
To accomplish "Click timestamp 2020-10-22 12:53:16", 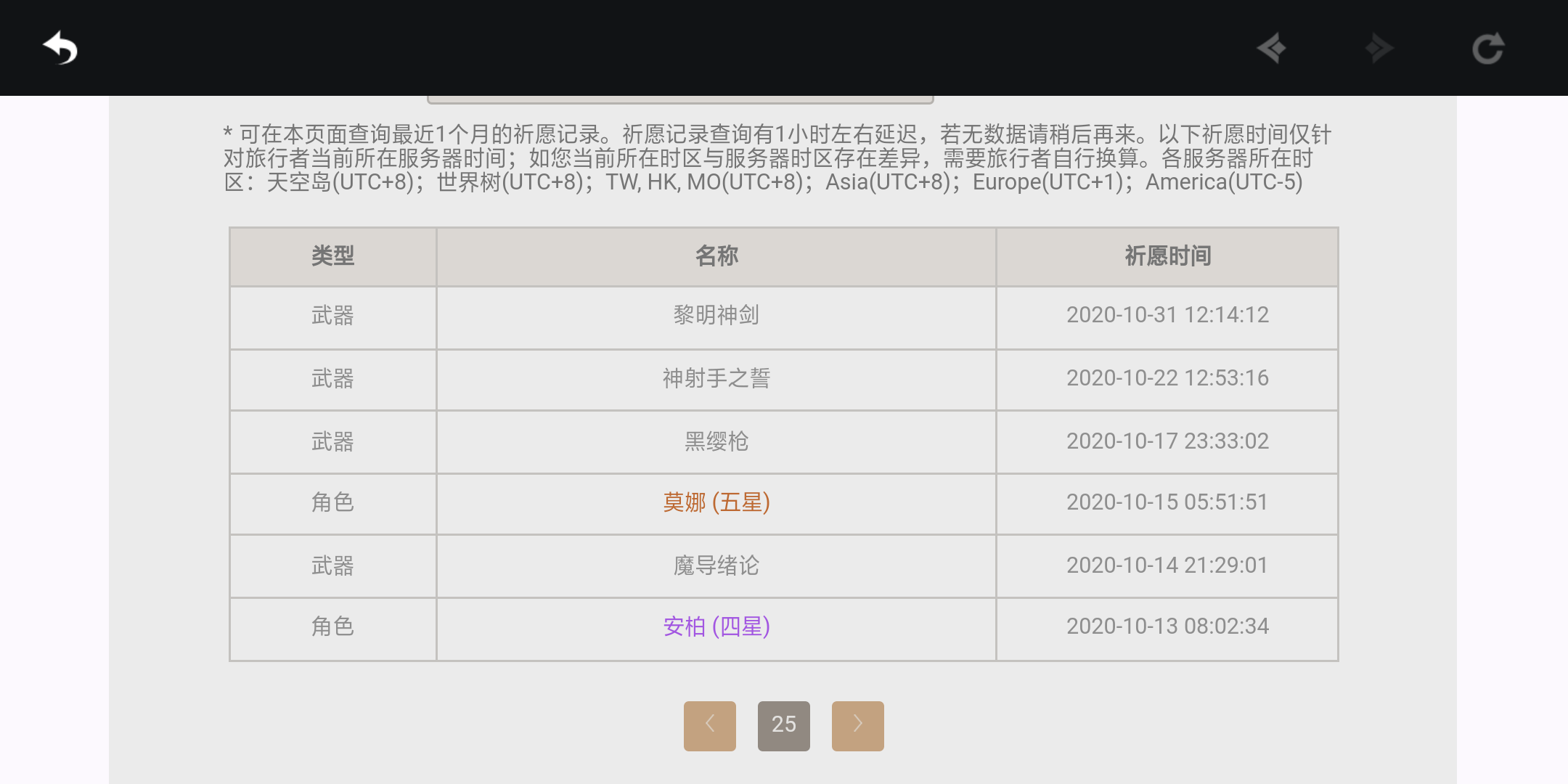I will (1167, 378).
